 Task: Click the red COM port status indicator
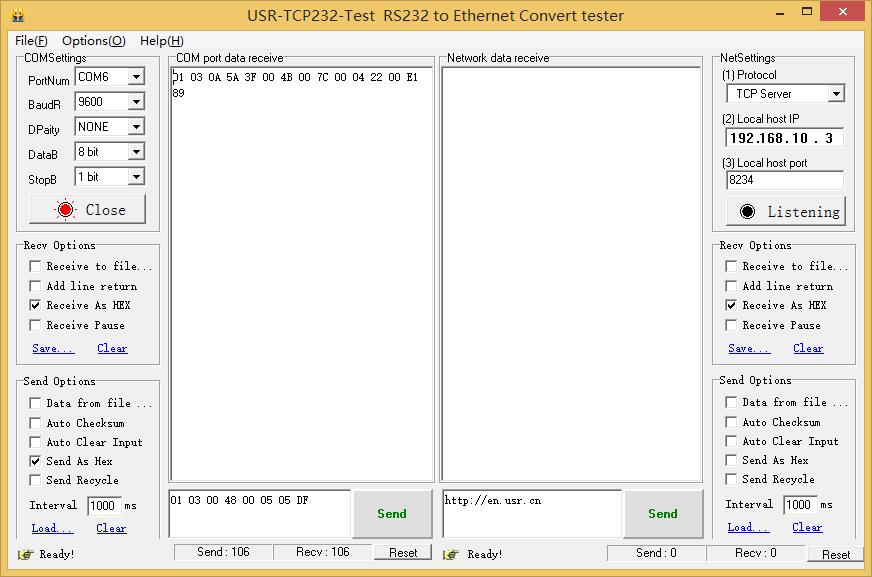pos(65,210)
